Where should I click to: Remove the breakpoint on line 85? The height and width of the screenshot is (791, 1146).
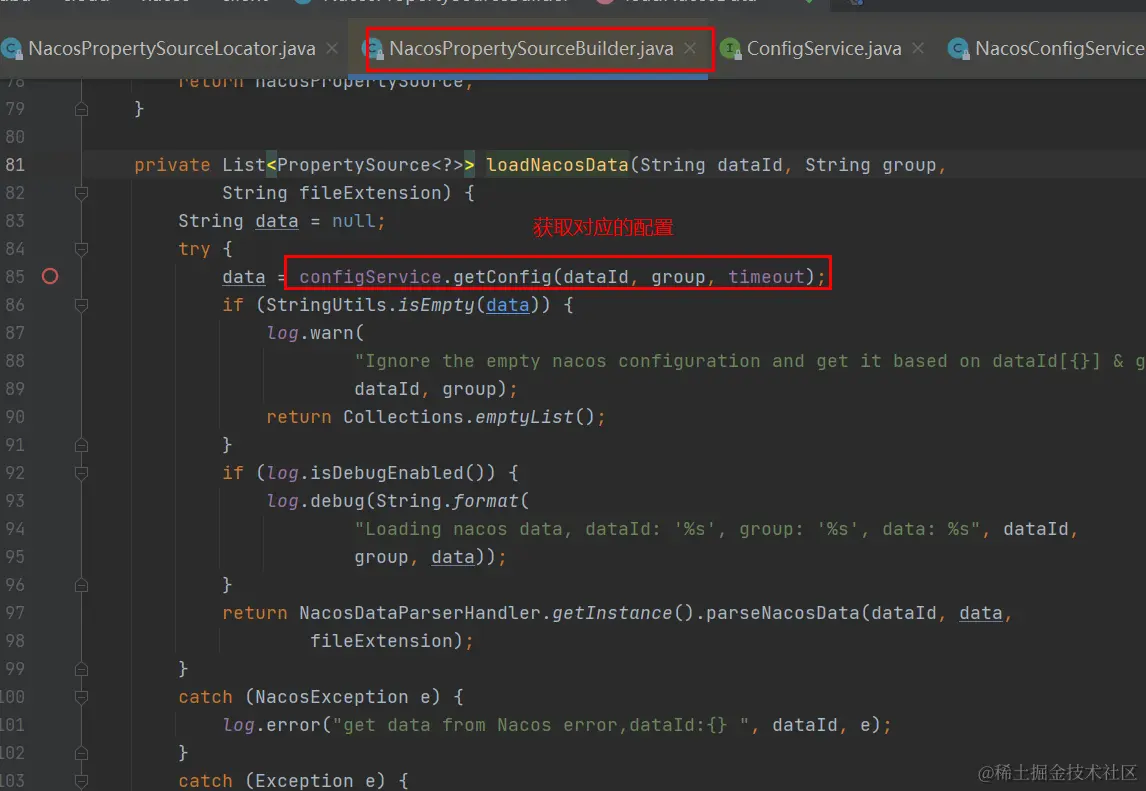[50, 276]
